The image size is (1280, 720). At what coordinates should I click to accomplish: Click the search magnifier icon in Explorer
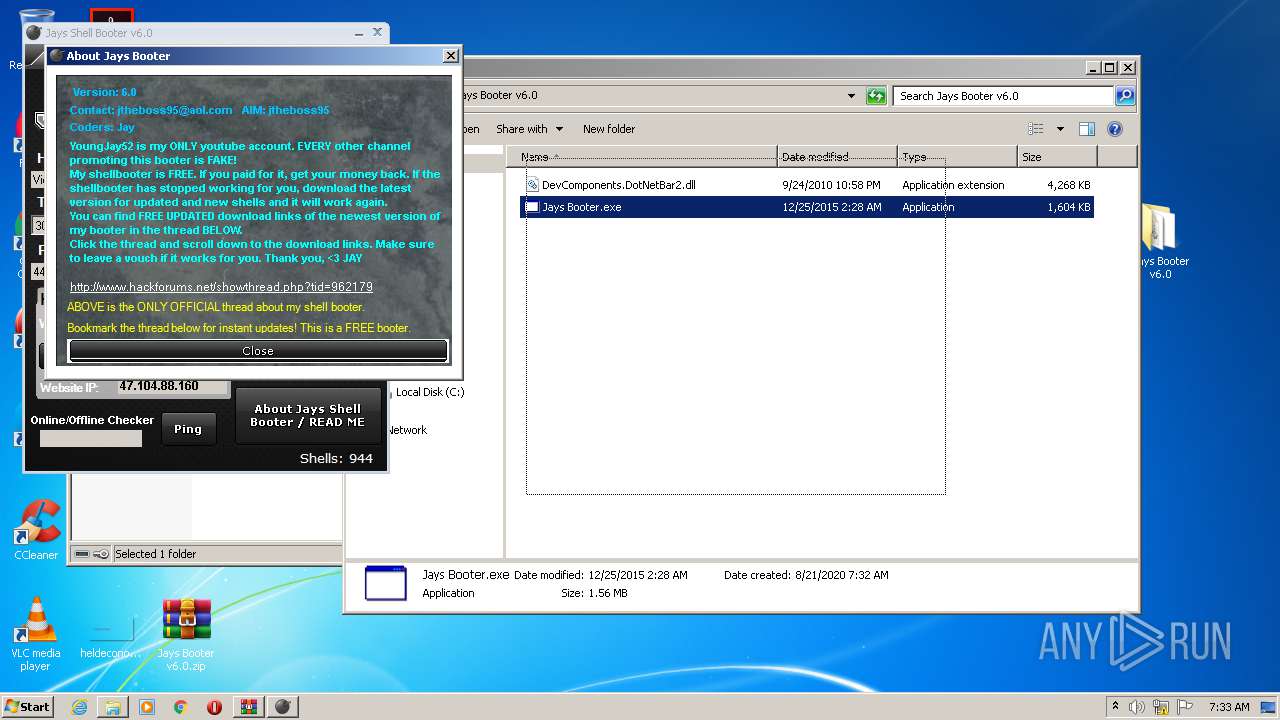1125,96
